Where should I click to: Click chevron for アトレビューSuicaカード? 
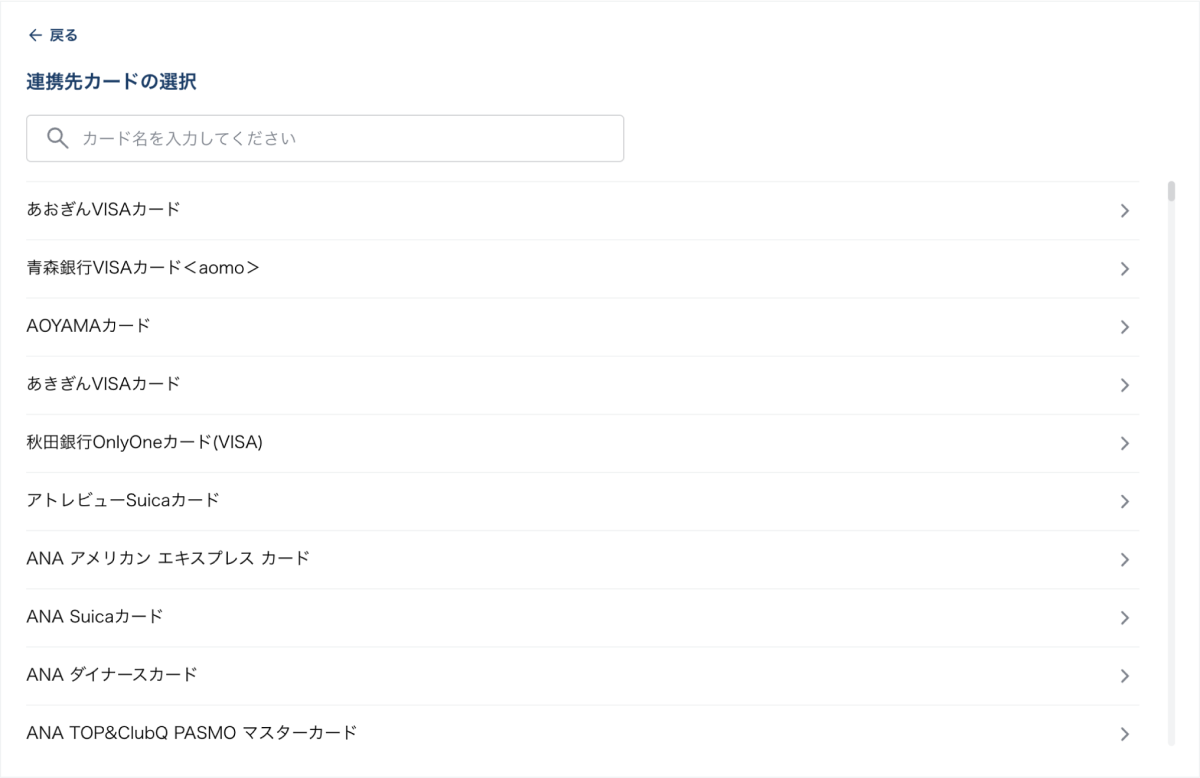point(1125,501)
